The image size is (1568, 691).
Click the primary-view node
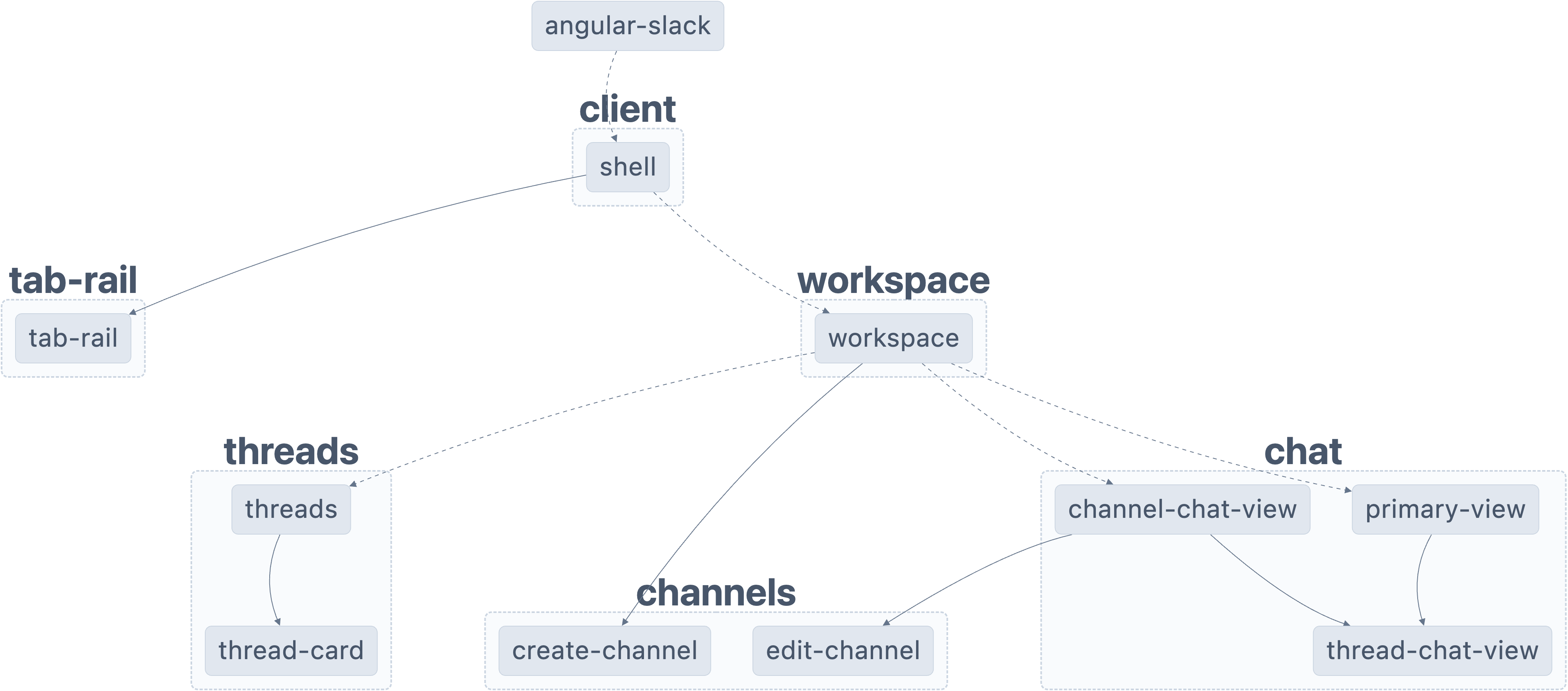click(1445, 509)
